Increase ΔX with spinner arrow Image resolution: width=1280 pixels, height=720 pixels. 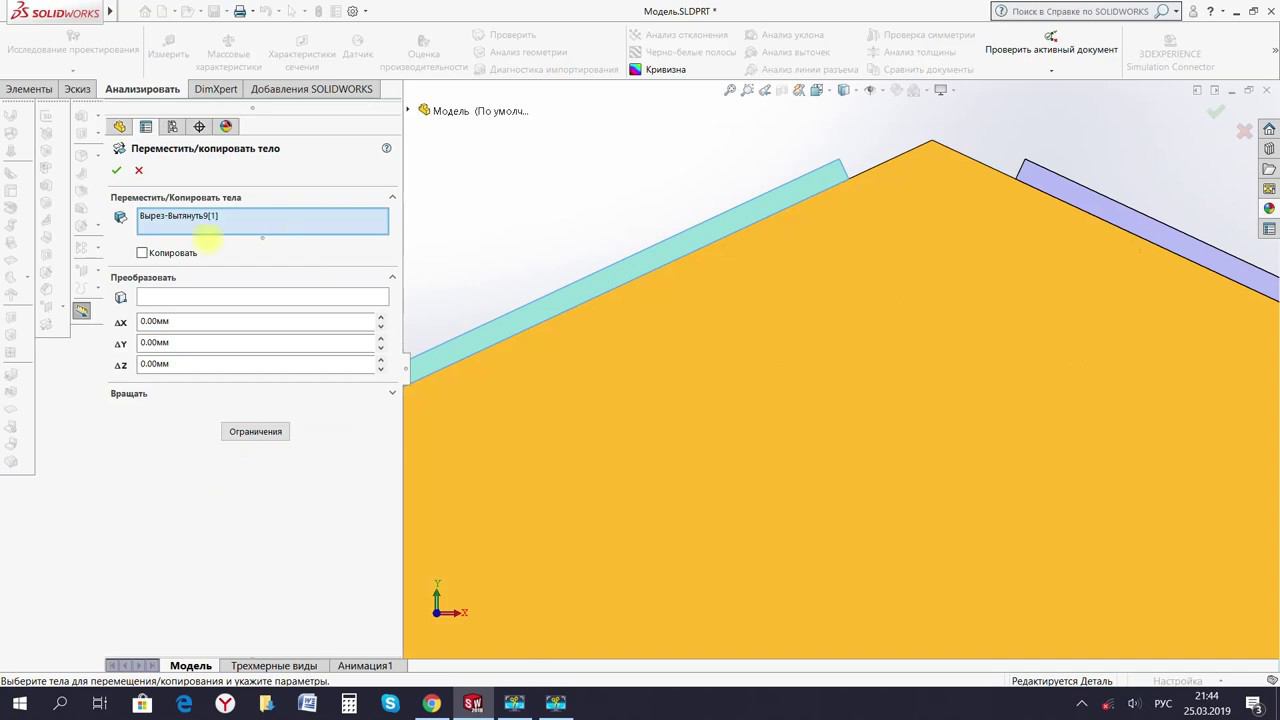381,317
